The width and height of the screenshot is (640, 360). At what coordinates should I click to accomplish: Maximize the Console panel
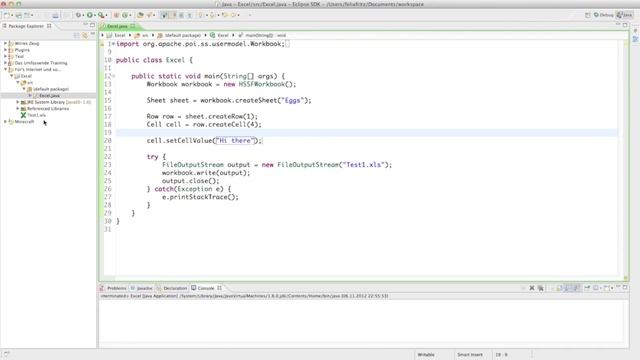[x=625, y=288]
